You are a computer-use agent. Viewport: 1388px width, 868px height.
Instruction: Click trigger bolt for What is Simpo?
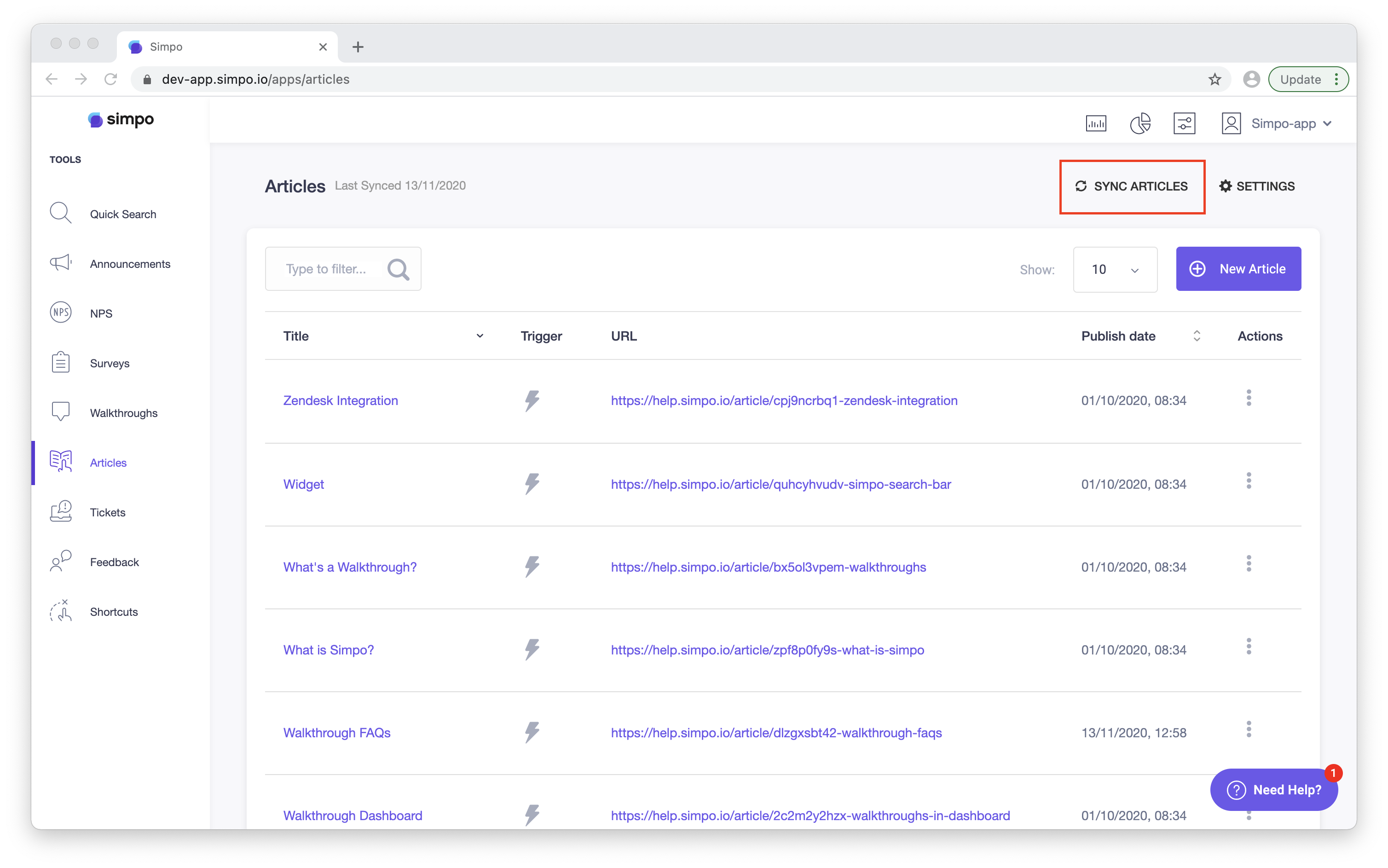(x=532, y=649)
